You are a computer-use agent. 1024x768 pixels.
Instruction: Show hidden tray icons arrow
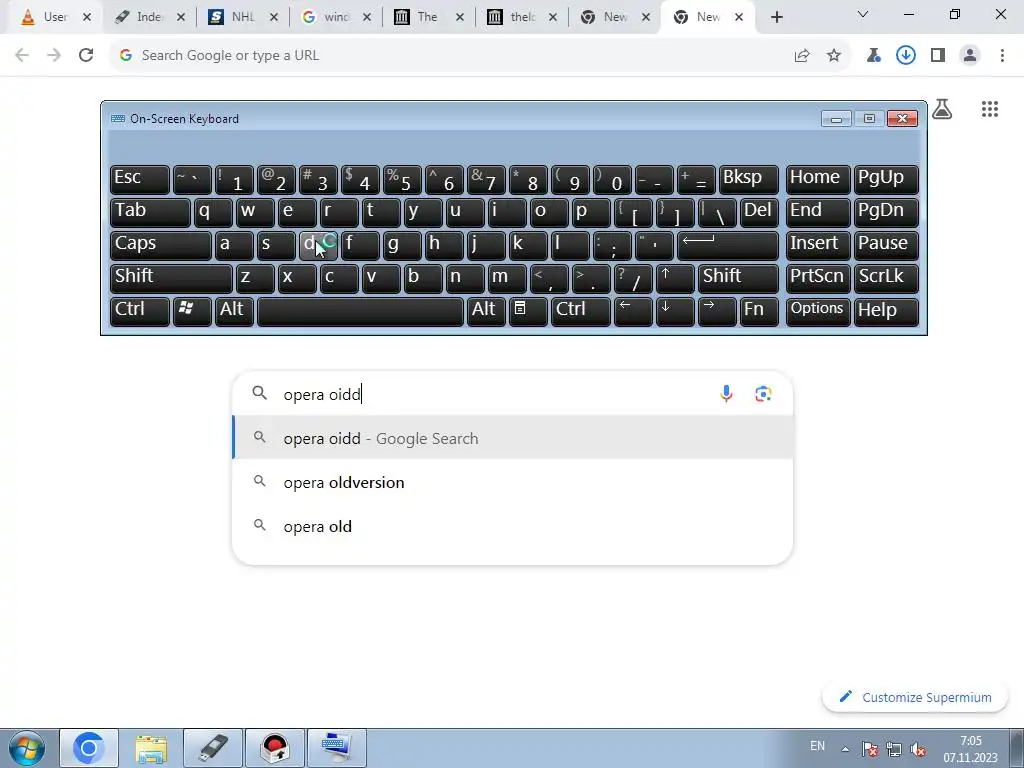(845, 748)
